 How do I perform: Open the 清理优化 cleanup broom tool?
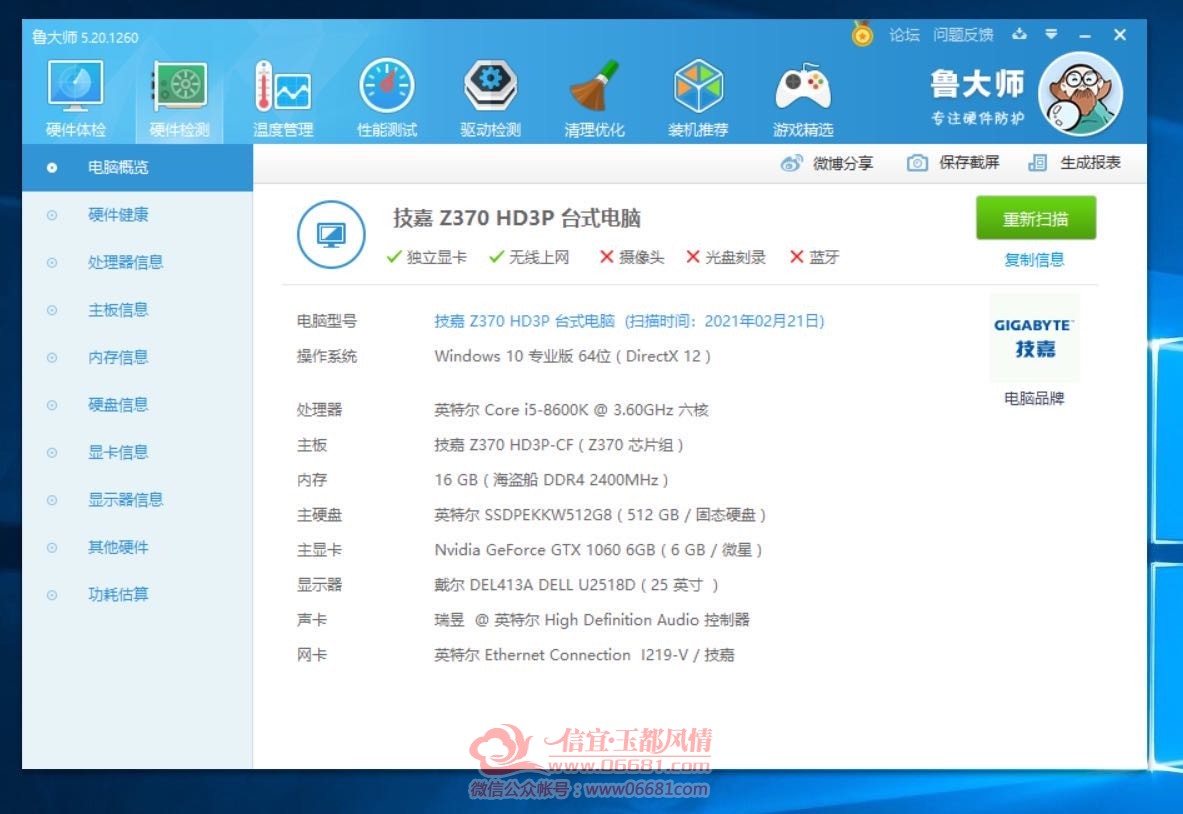click(595, 98)
